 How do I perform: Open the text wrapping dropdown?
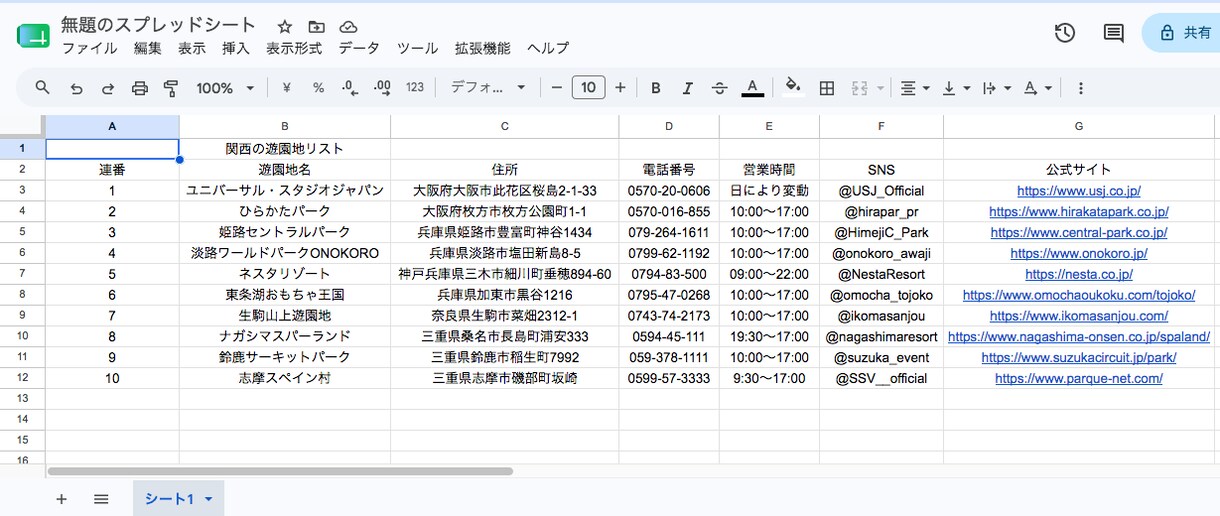(x=997, y=88)
